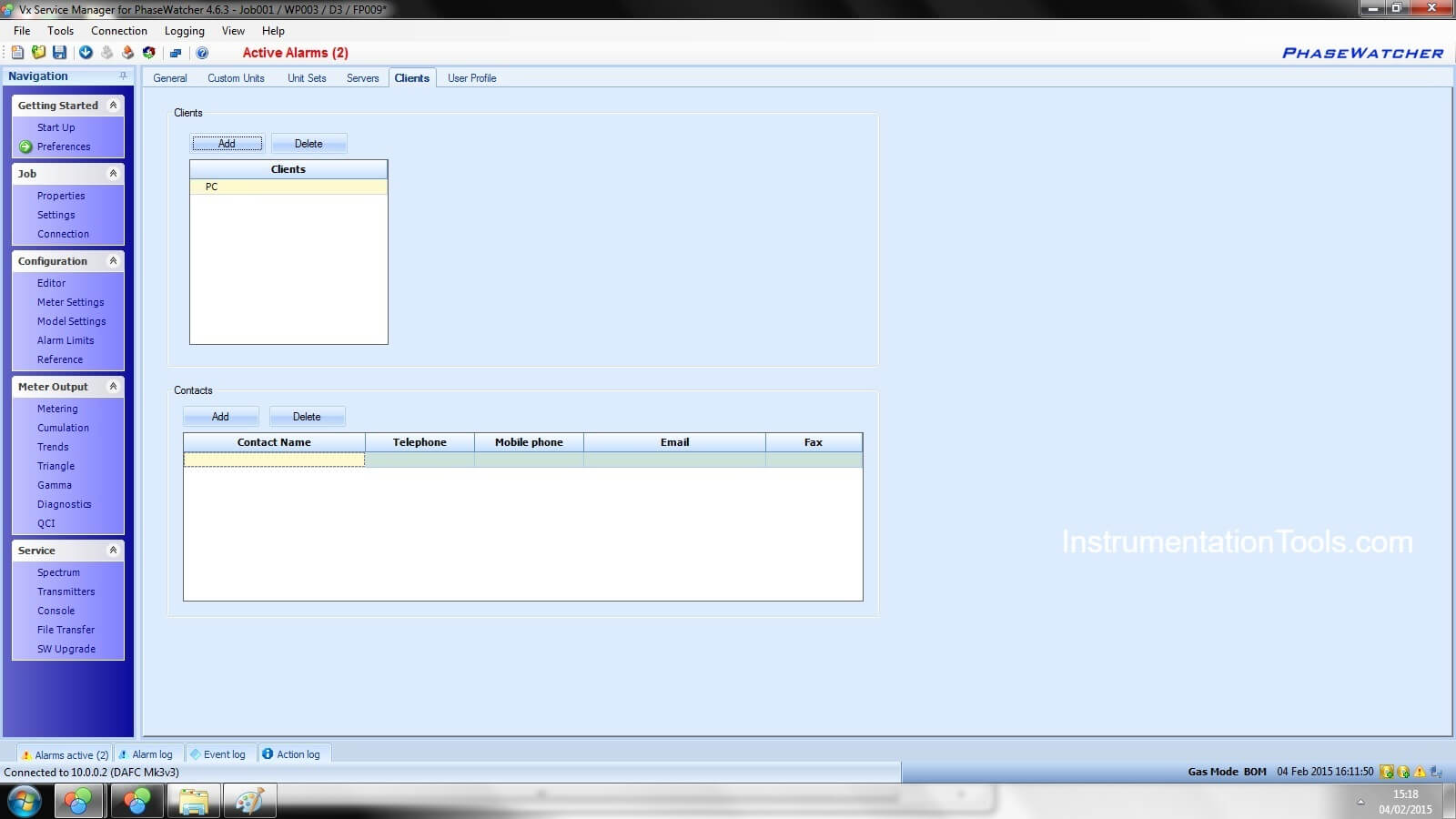1456x819 pixels.
Task: Switch to the User Profile tab
Action: pos(471,78)
